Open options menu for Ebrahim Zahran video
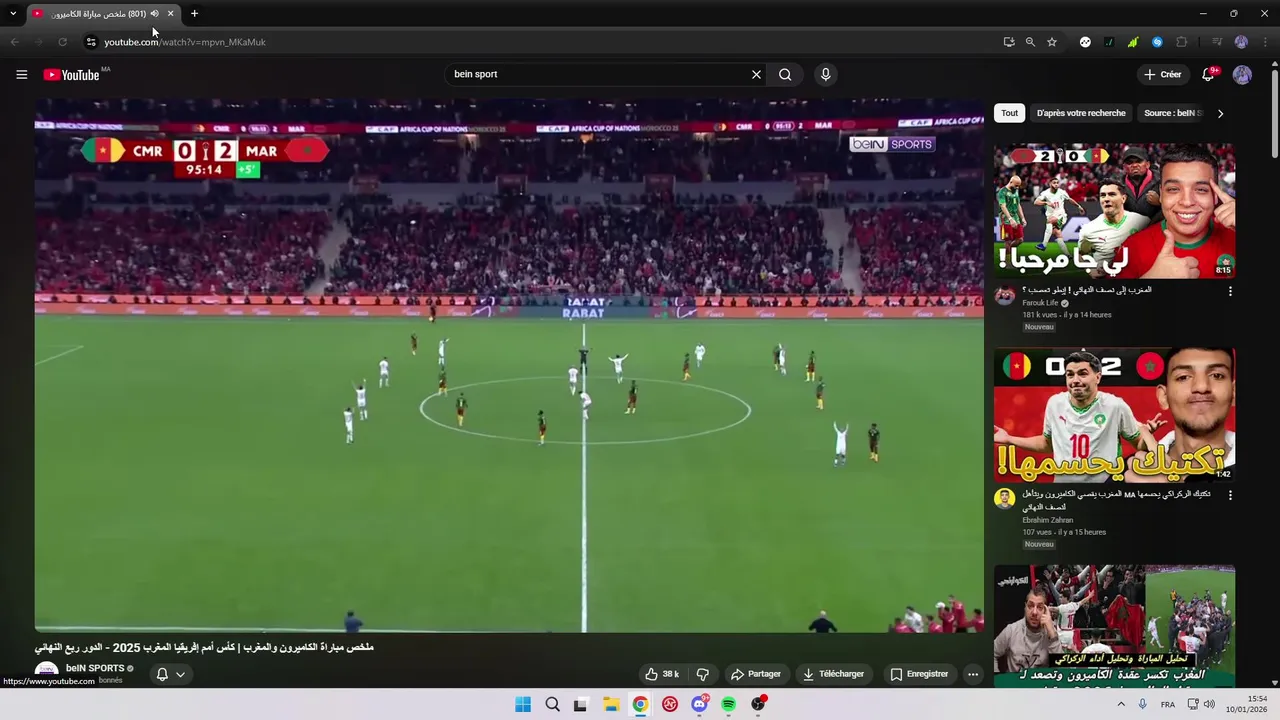 (1230, 495)
